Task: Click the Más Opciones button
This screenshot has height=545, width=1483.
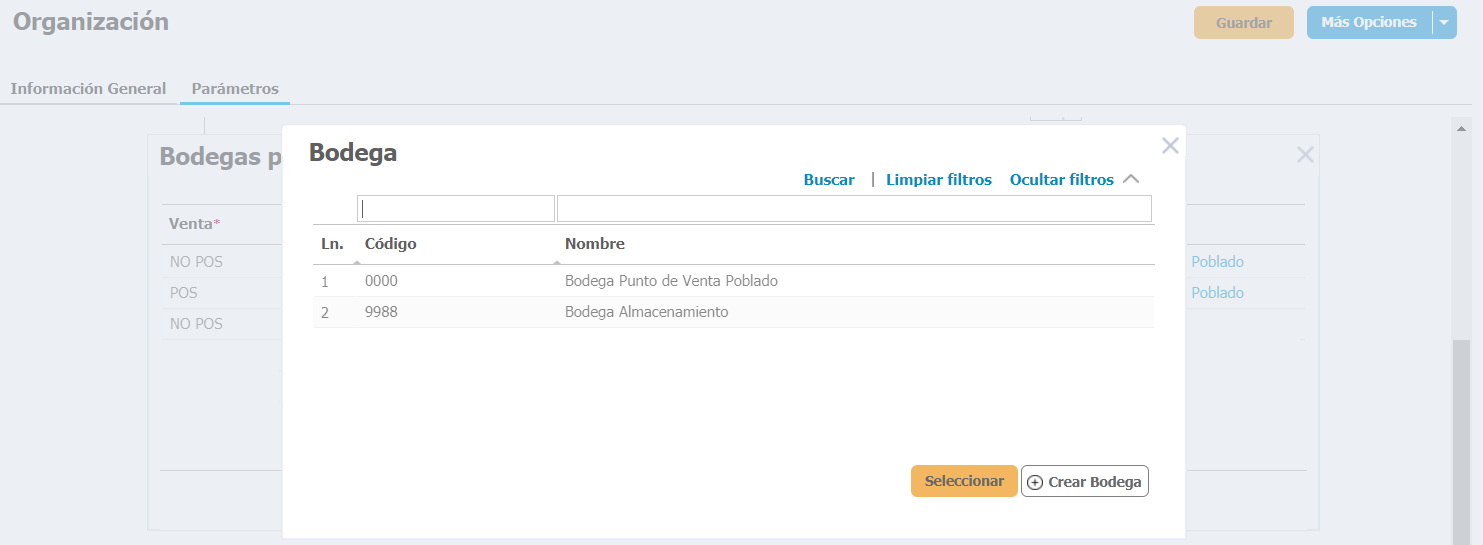Action: pos(1369,23)
